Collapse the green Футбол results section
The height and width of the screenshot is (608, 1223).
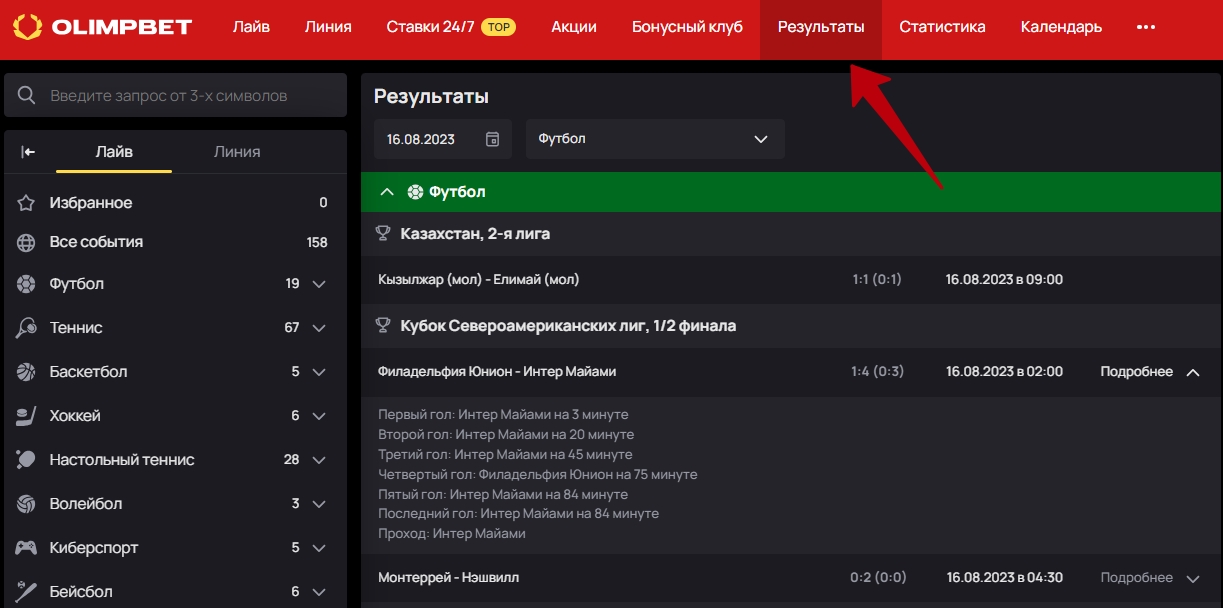pyautogui.click(x=388, y=192)
